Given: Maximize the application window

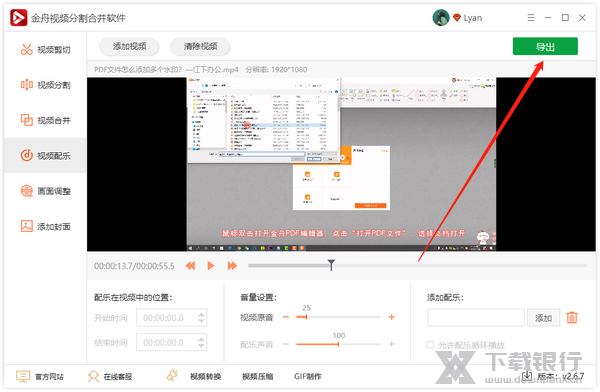Looking at the screenshot, I should (565, 18).
